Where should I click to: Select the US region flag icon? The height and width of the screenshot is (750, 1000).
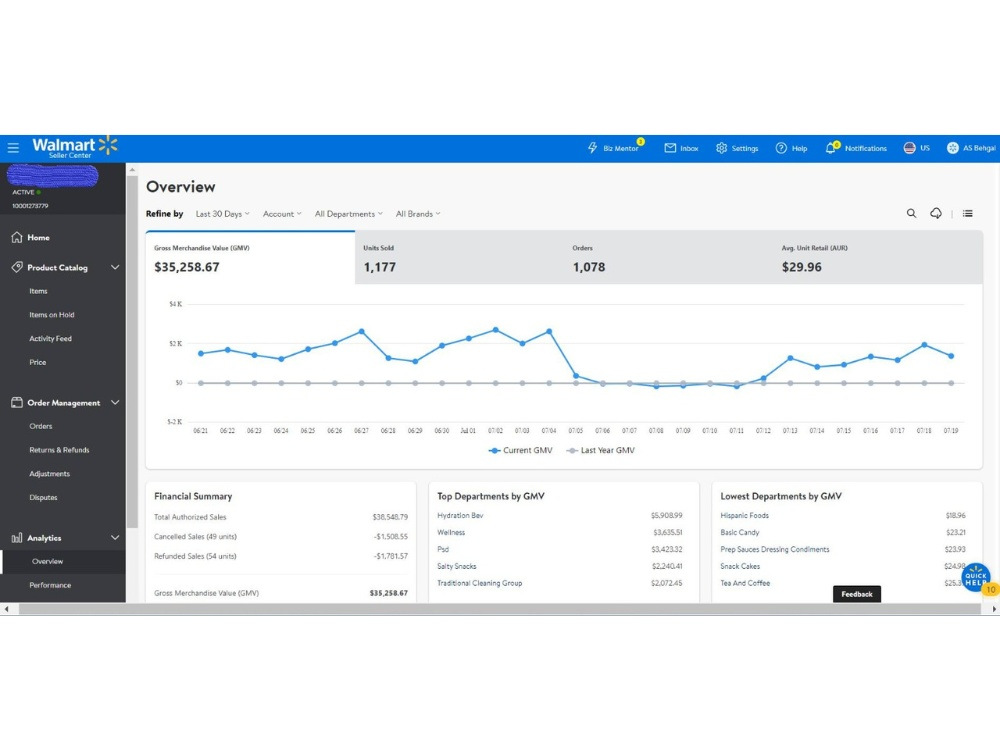coord(909,148)
